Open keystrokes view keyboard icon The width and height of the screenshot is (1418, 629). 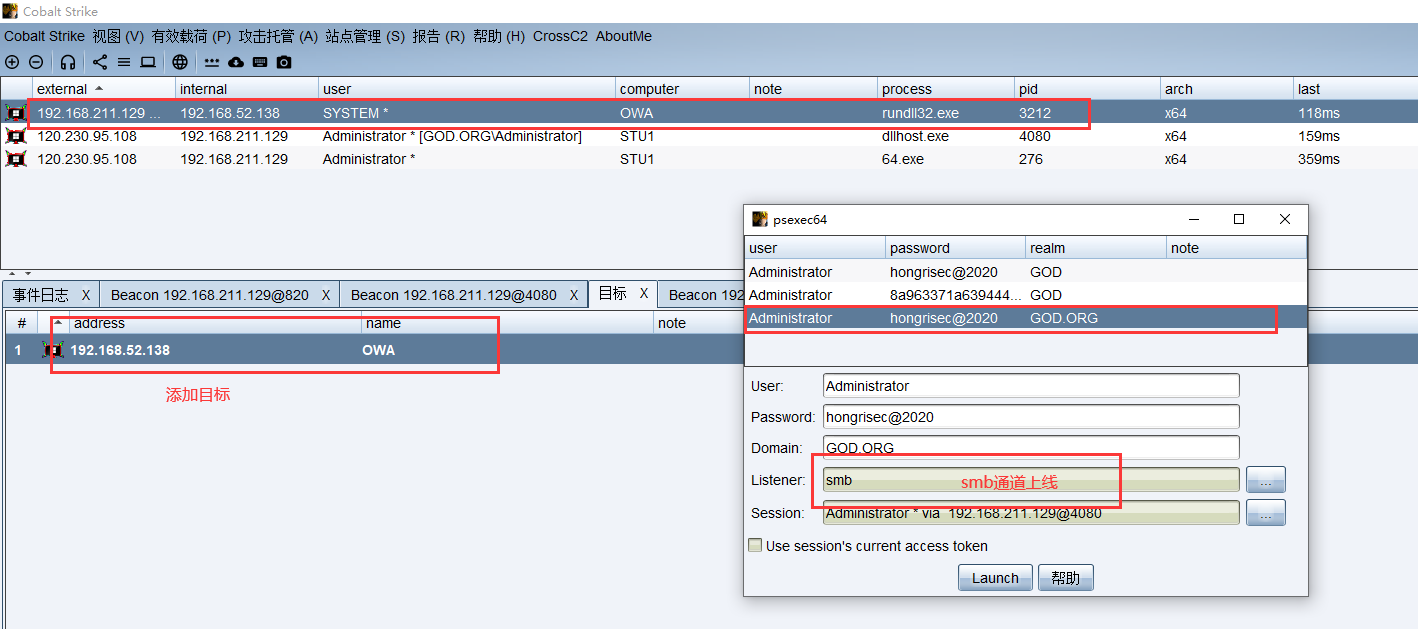[260, 62]
